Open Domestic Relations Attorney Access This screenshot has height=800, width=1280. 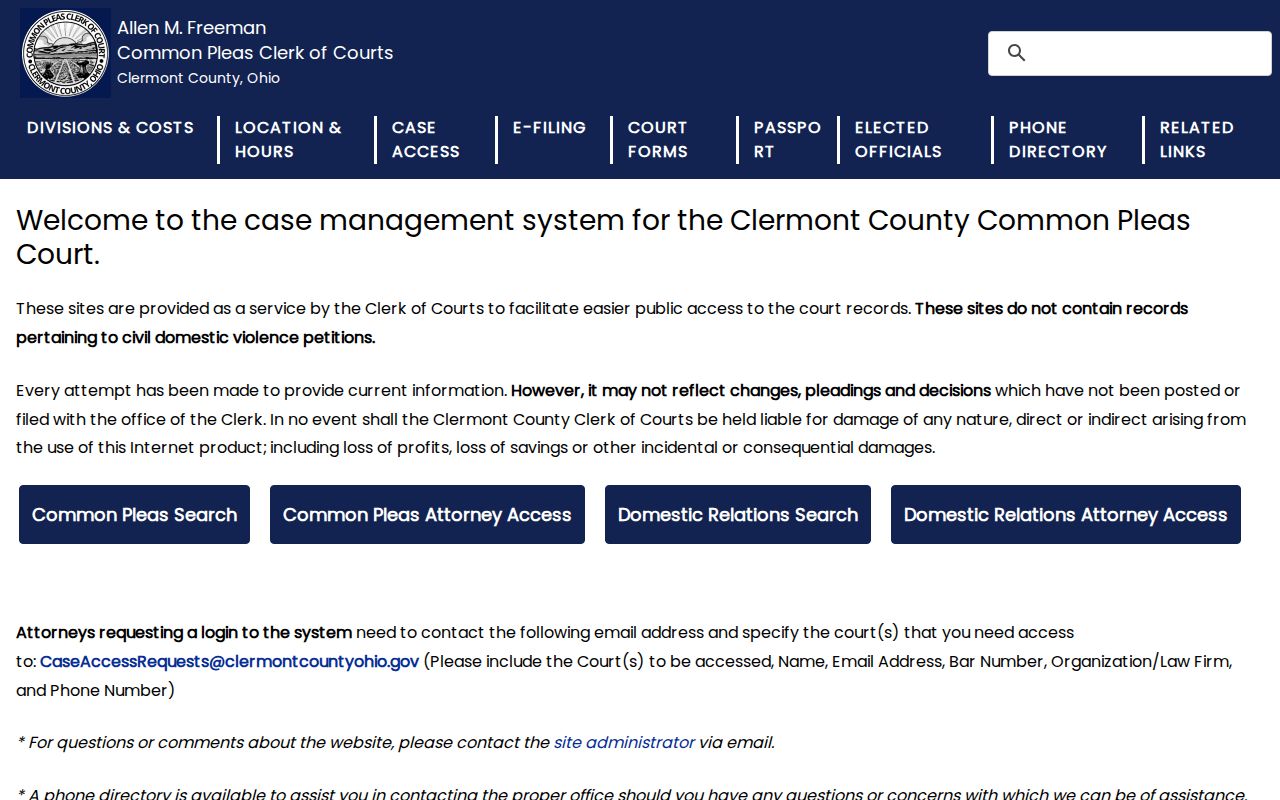[x=1066, y=515]
